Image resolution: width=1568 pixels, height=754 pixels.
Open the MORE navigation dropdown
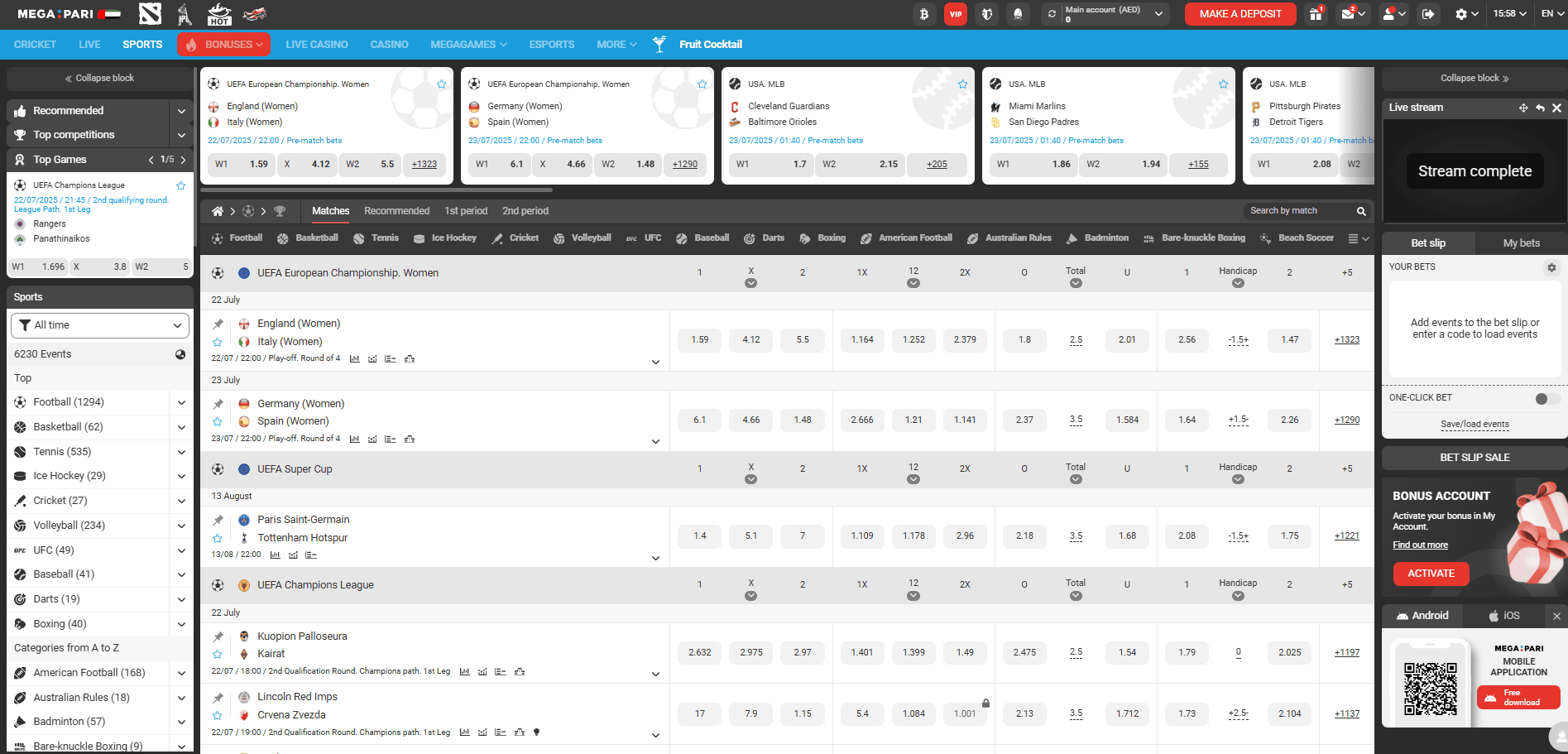616,45
